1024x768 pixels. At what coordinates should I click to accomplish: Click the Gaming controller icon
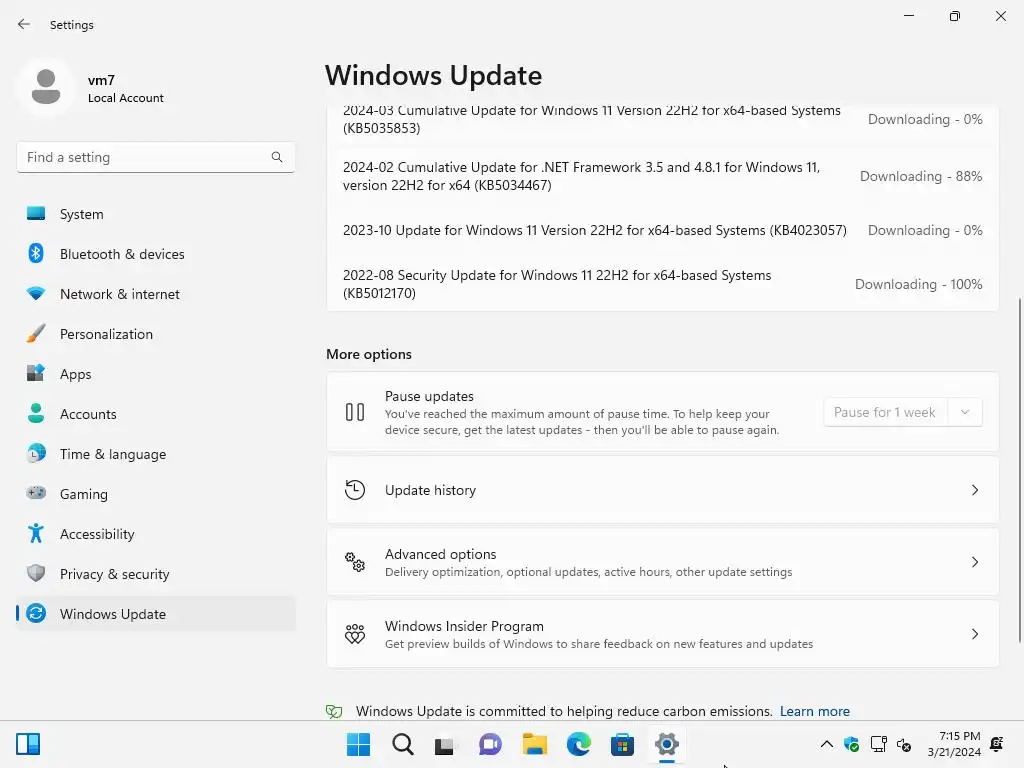pos(36,493)
